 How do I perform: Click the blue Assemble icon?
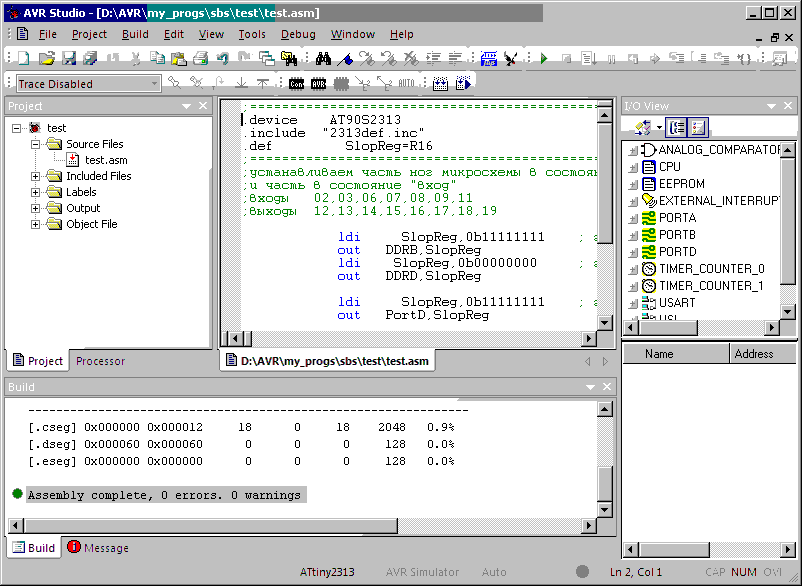click(489, 58)
